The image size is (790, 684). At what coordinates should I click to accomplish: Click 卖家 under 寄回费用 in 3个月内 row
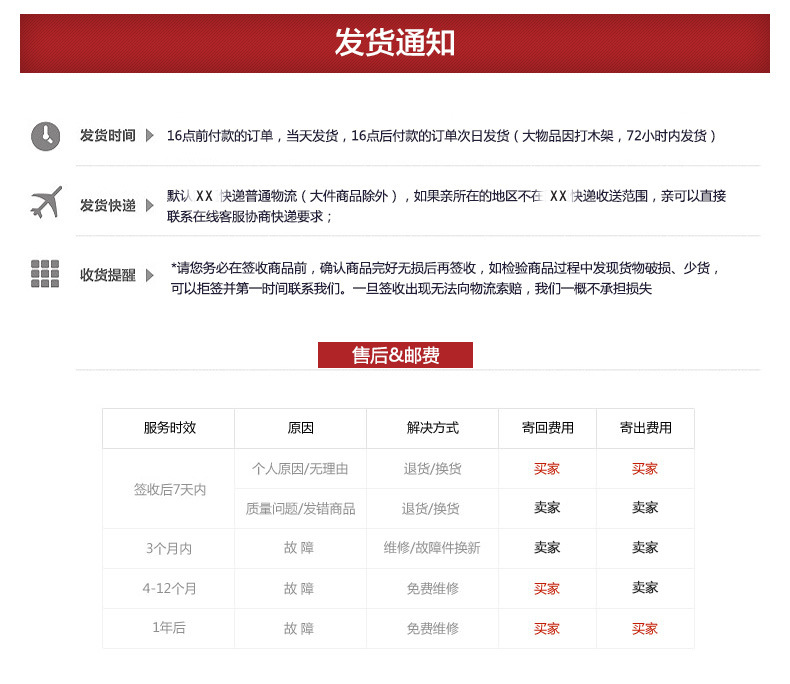tap(547, 548)
